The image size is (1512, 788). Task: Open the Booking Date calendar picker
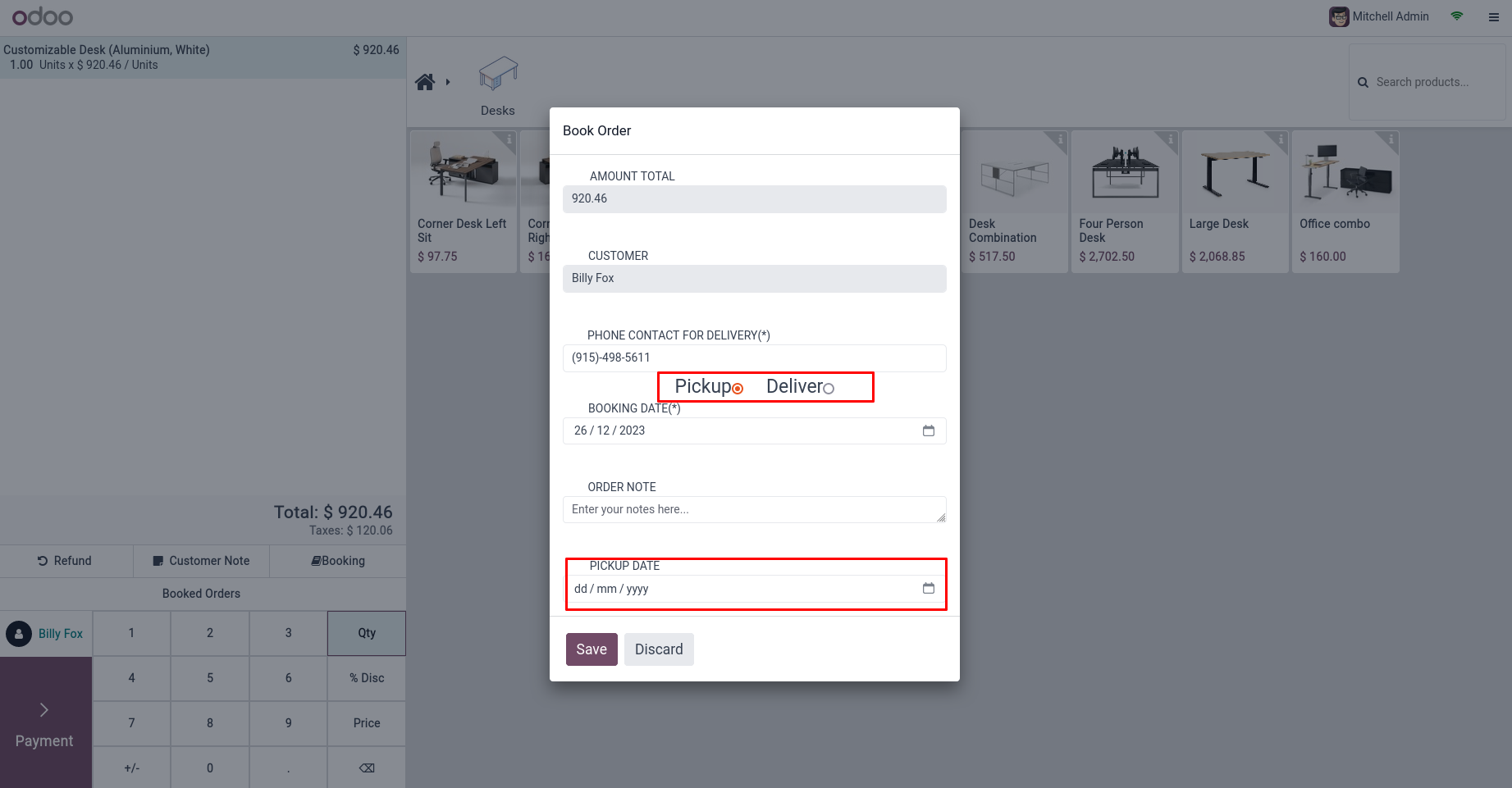click(x=929, y=430)
